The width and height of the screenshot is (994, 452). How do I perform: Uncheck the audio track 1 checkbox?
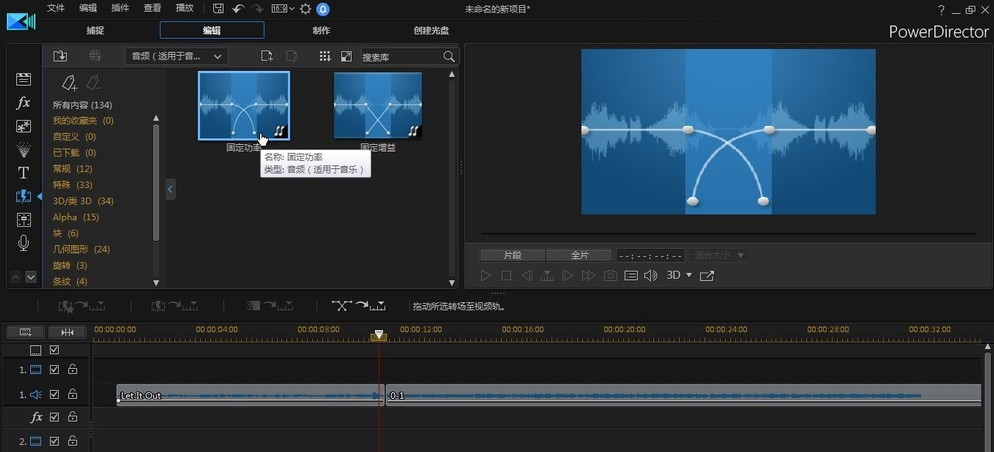[x=55, y=395]
